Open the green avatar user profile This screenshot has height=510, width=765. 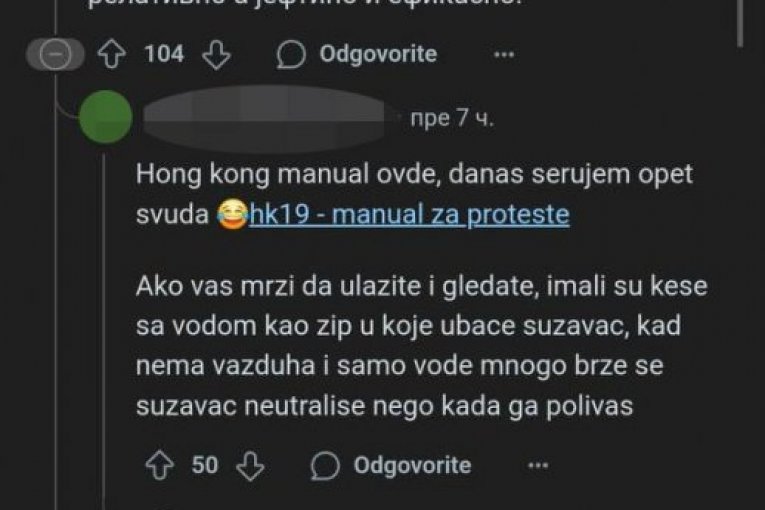(x=105, y=117)
